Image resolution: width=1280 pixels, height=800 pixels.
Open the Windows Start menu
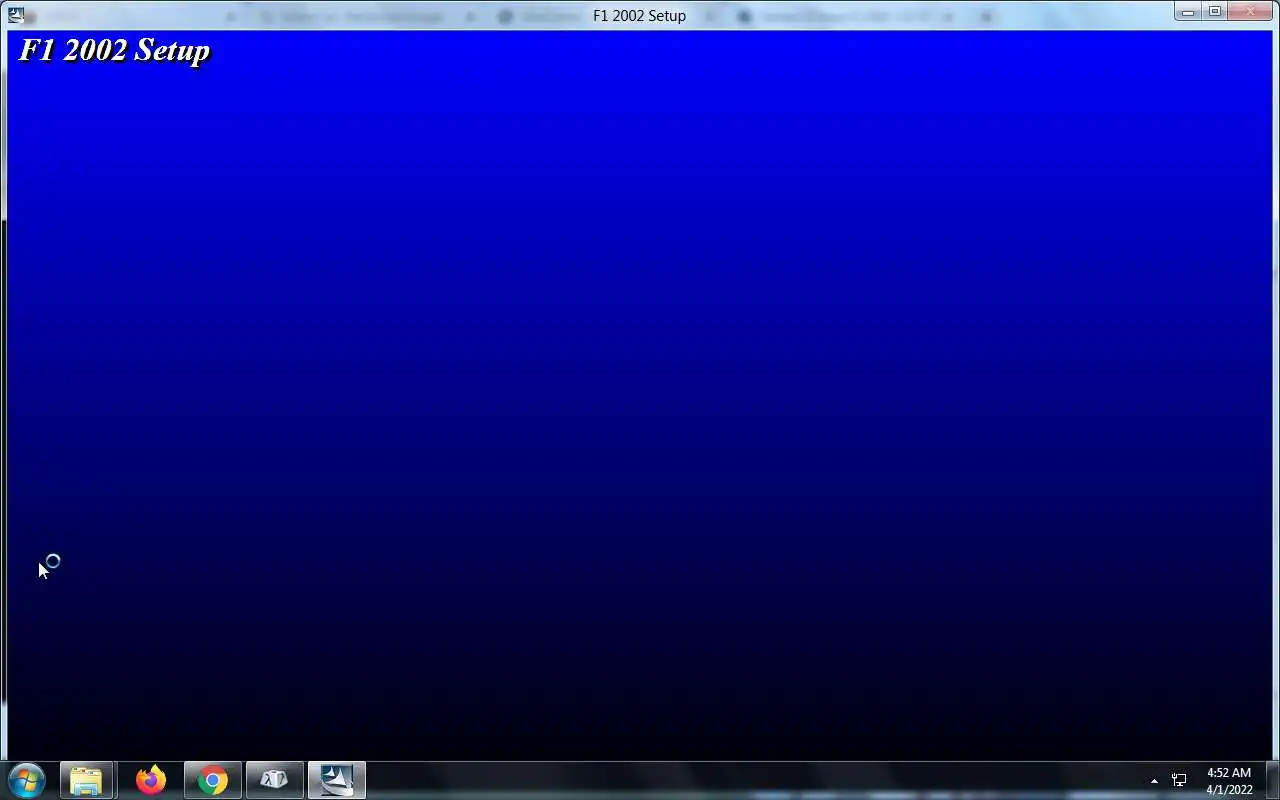(27, 780)
